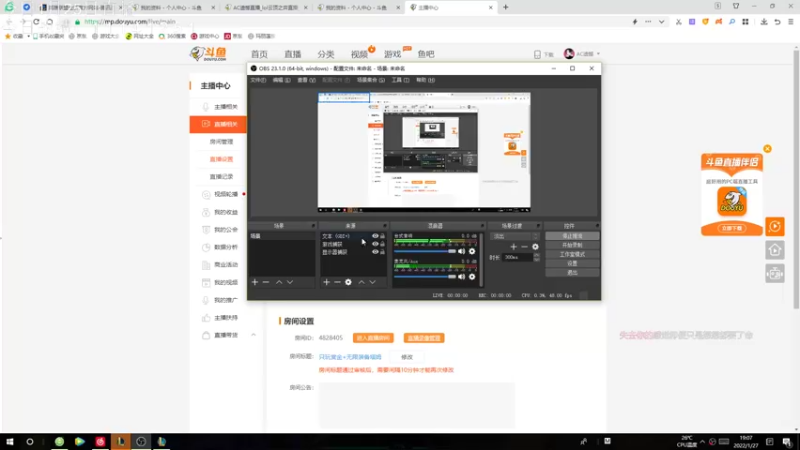The image size is (800, 450).
Task: Mute the Mic/Aux speaker icon in mixer
Action: pyautogui.click(x=462, y=277)
